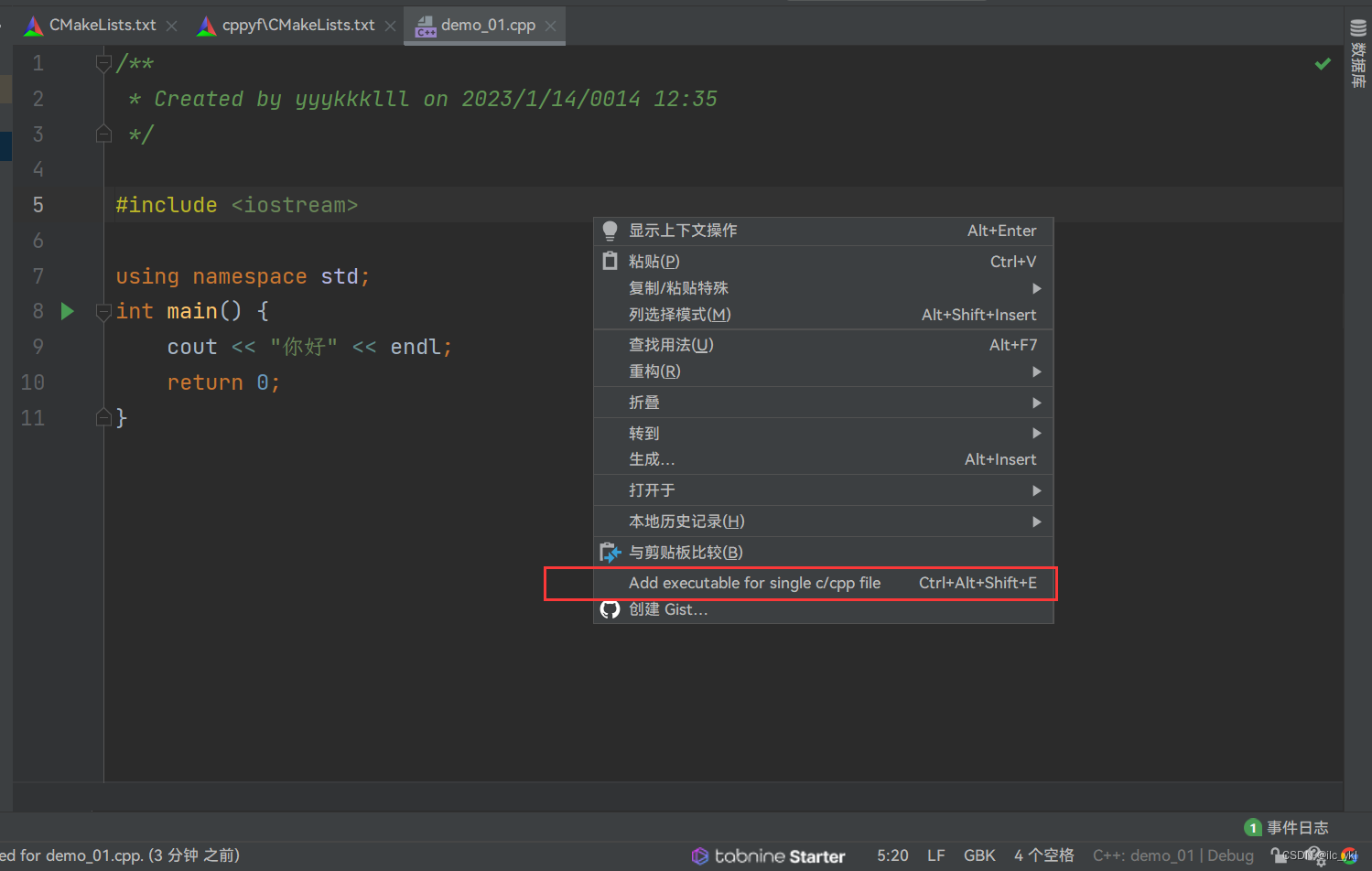Expand the 转到 submenu
This screenshot has width=1372, height=871.
[1036, 433]
